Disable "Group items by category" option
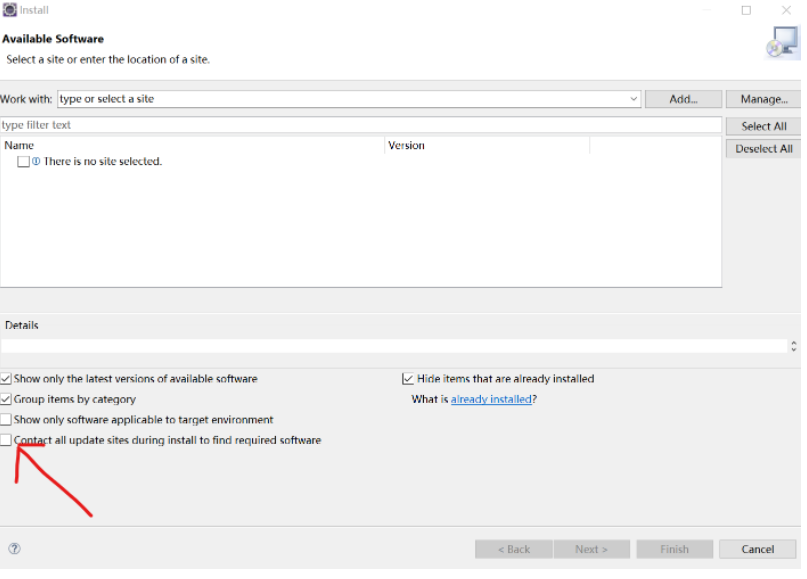Screen dimensions: 807x579 tap(6, 399)
